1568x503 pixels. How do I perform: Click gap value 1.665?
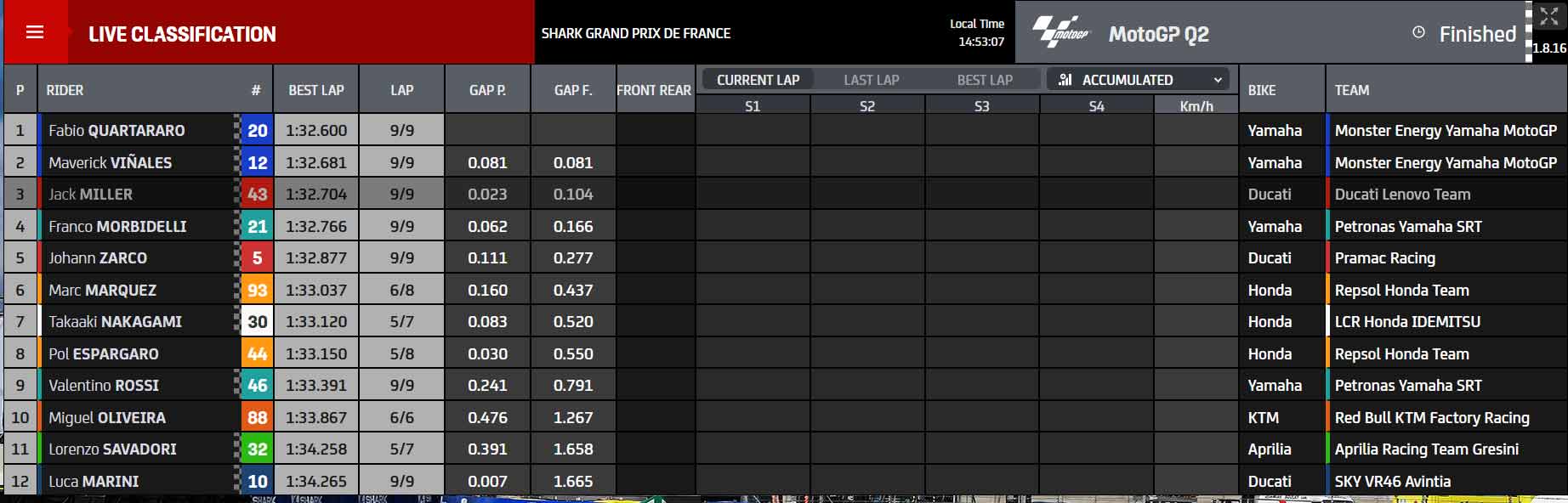tap(573, 481)
